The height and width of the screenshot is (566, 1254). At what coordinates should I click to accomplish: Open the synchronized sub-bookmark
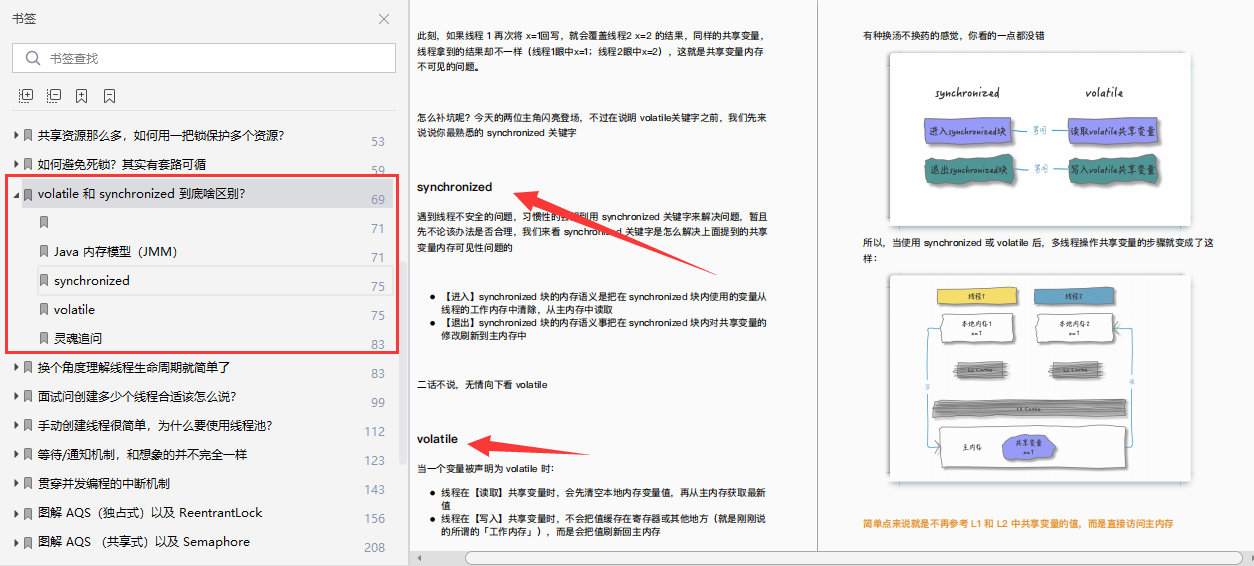pyautogui.click(x=92, y=281)
